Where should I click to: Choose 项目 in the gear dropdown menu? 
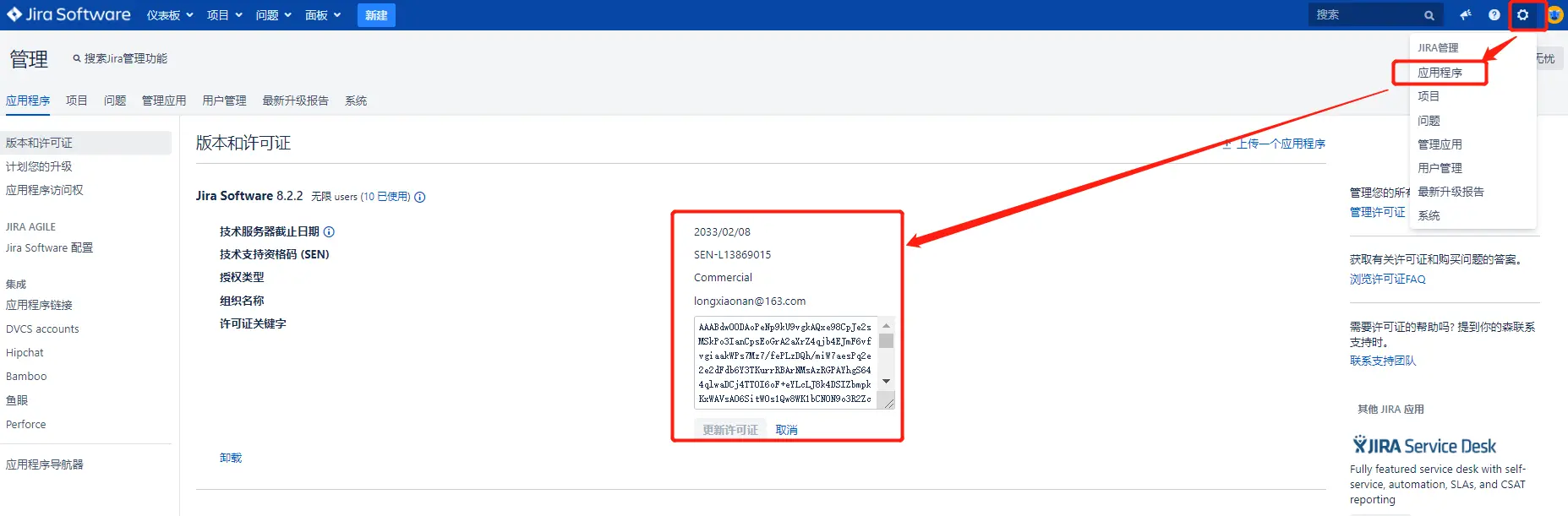click(x=1429, y=96)
